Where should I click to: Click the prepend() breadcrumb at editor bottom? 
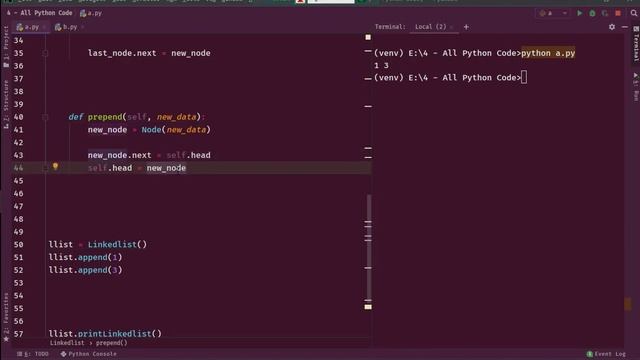(x=111, y=343)
